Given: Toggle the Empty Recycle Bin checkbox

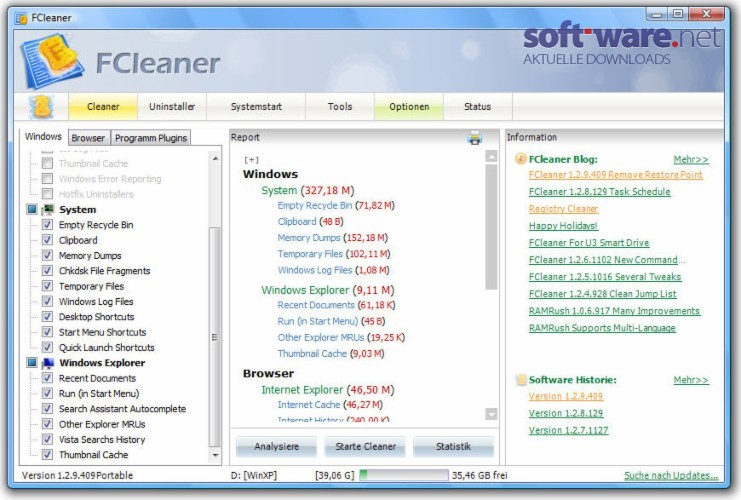Looking at the screenshot, I should pos(47,224).
